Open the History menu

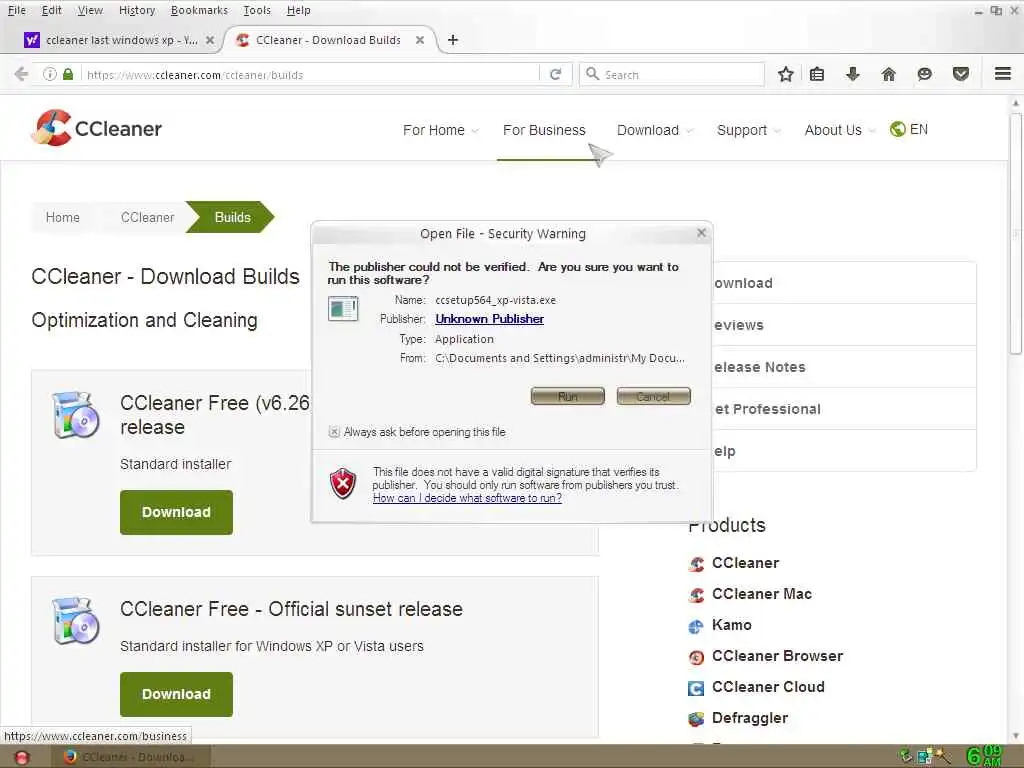coord(137,10)
